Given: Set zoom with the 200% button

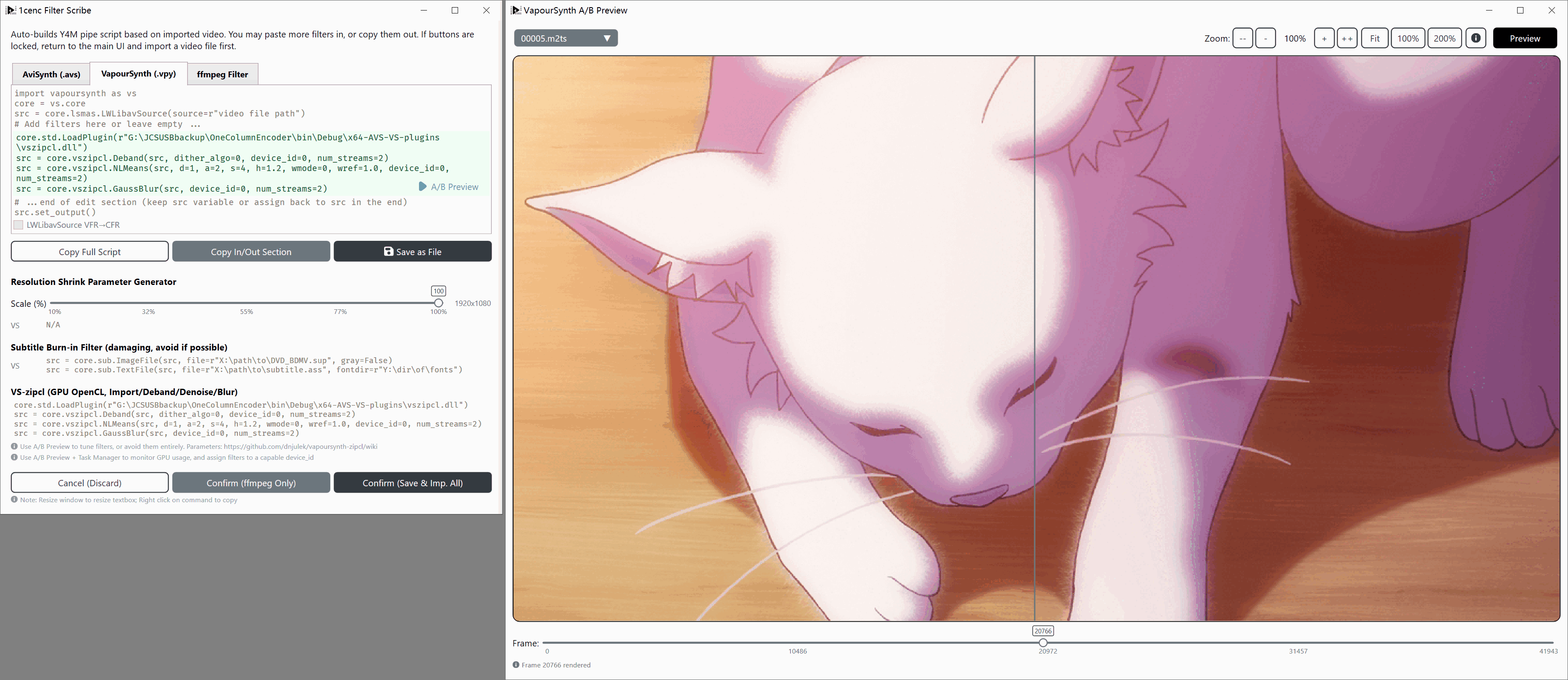Looking at the screenshot, I should pyautogui.click(x=1444, y=38).
